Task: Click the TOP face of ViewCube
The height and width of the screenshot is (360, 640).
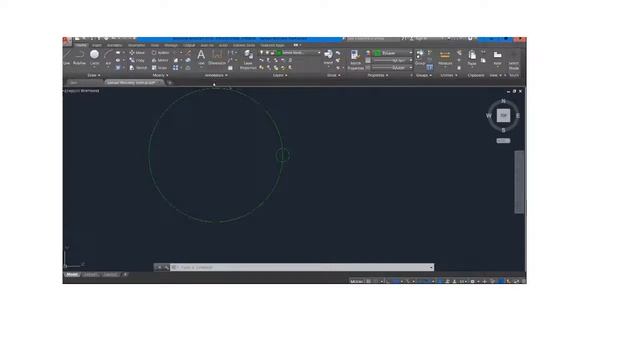Action: pos(503,116)
